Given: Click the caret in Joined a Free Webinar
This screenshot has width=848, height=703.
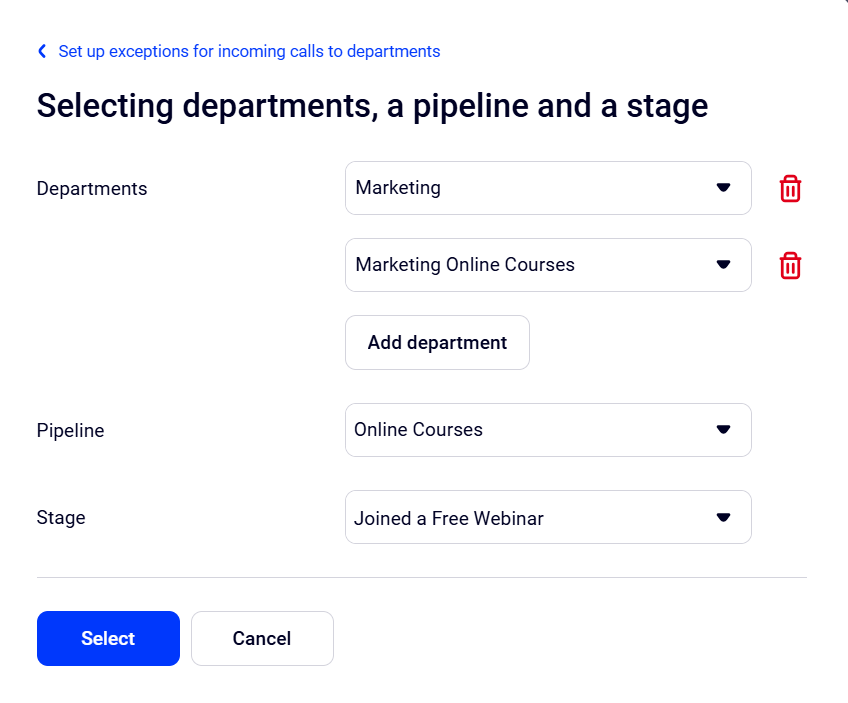Looking at the screenshot, I should tap(723, 517).
